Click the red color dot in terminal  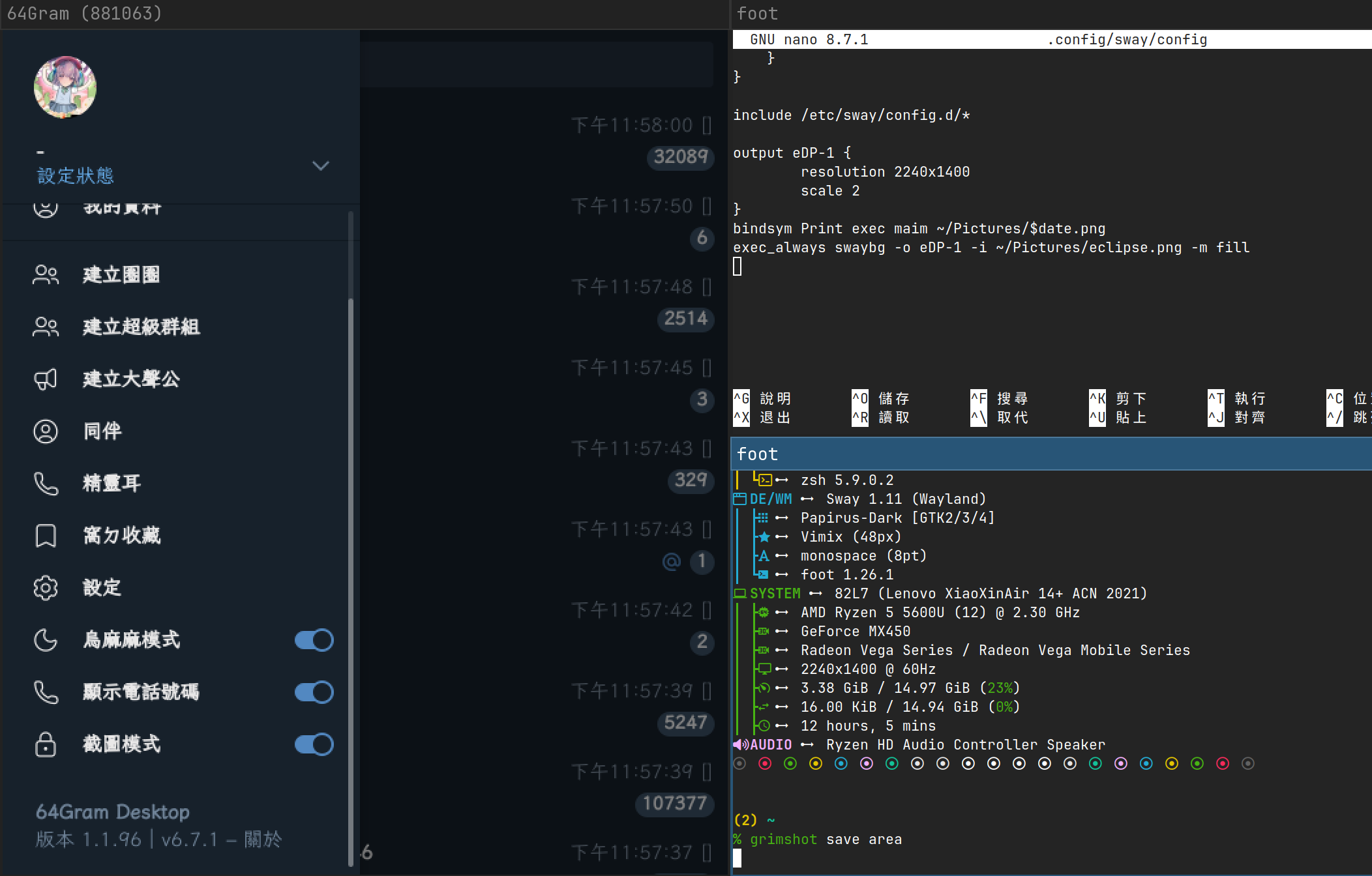(765, 763)
